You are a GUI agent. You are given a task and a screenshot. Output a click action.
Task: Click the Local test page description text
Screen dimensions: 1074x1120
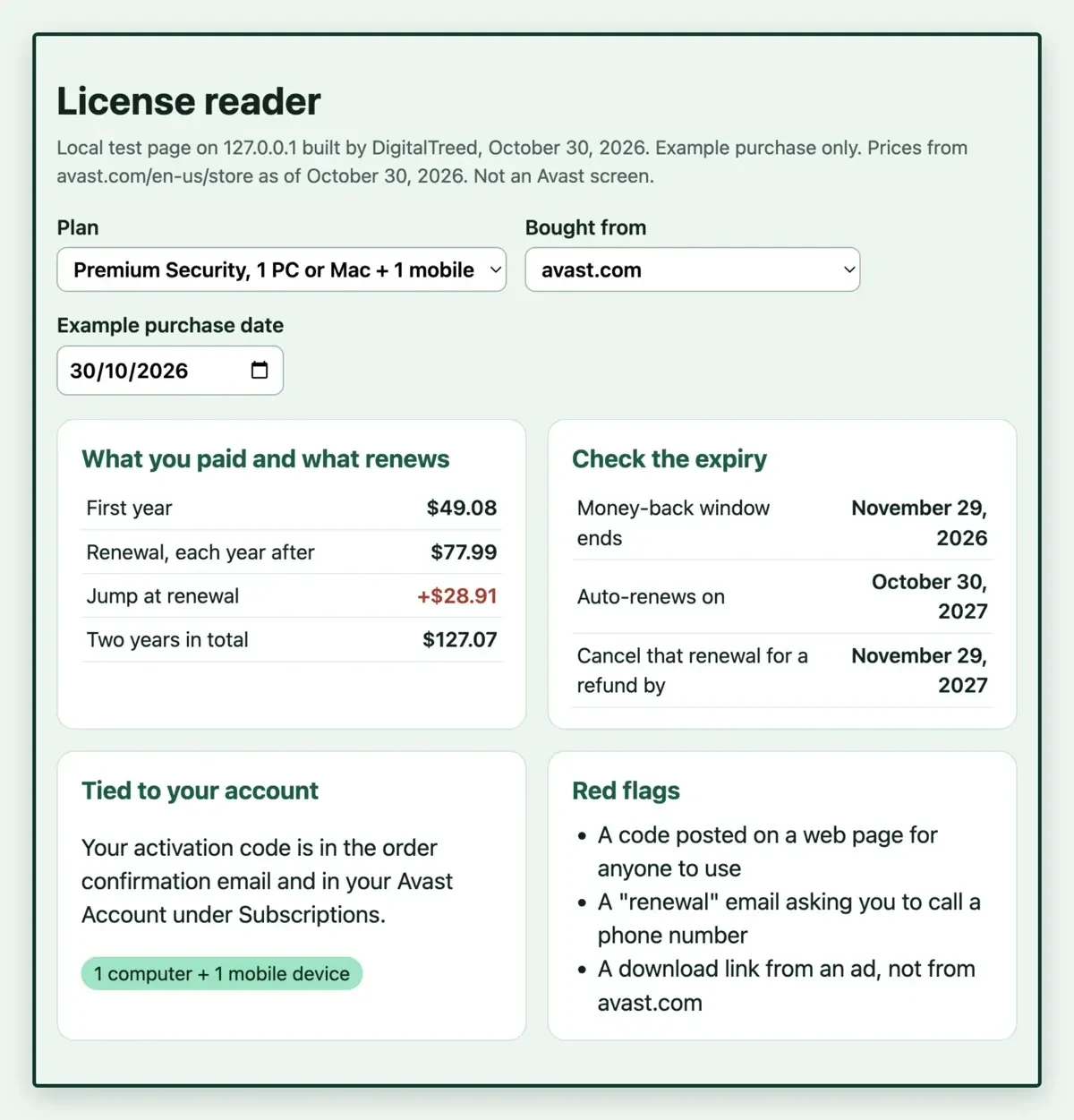coord(512,162)
